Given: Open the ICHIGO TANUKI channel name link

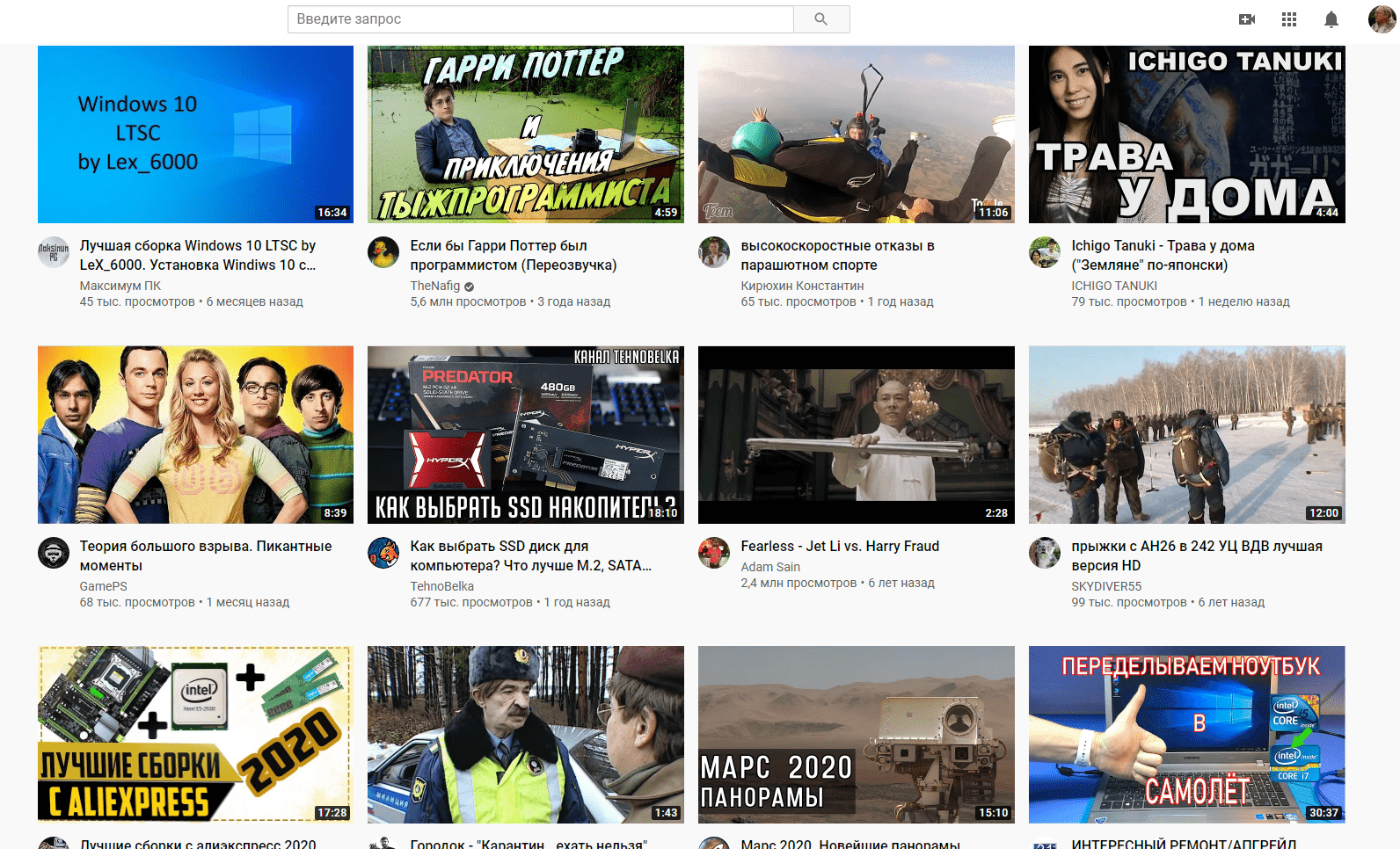Looking at the screenshot, I should [x=1113, y=286].
